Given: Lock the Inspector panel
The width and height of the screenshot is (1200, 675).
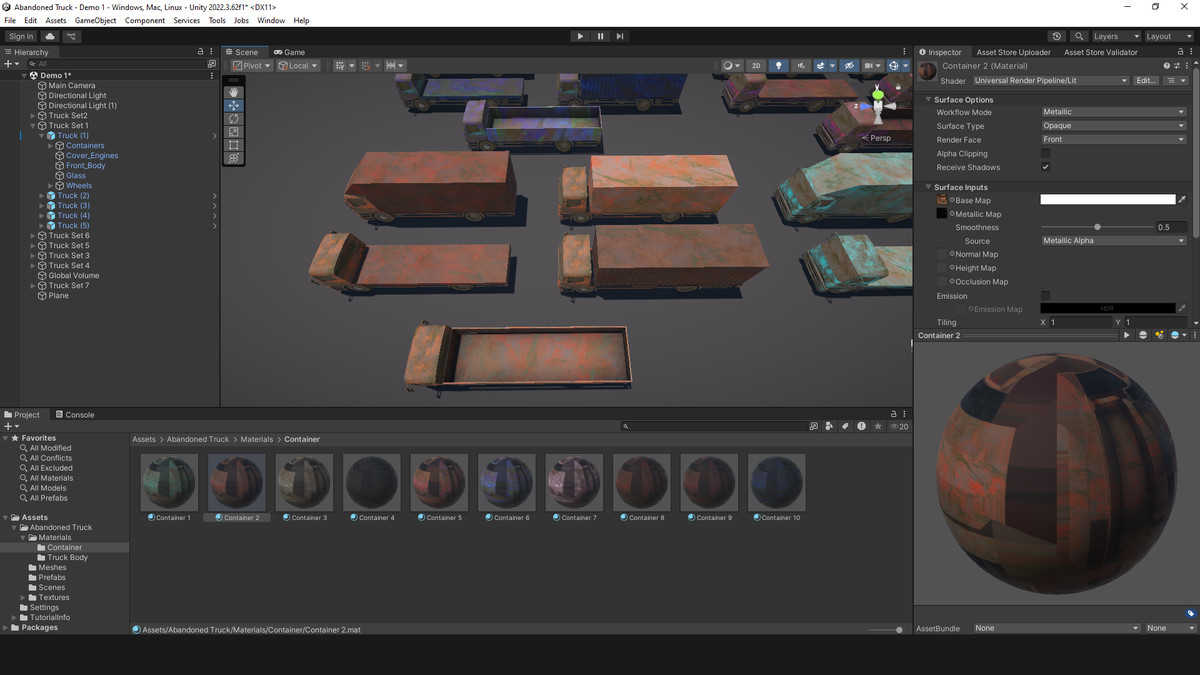Looking at the screenshot, I should click(x=1178, y=52).
